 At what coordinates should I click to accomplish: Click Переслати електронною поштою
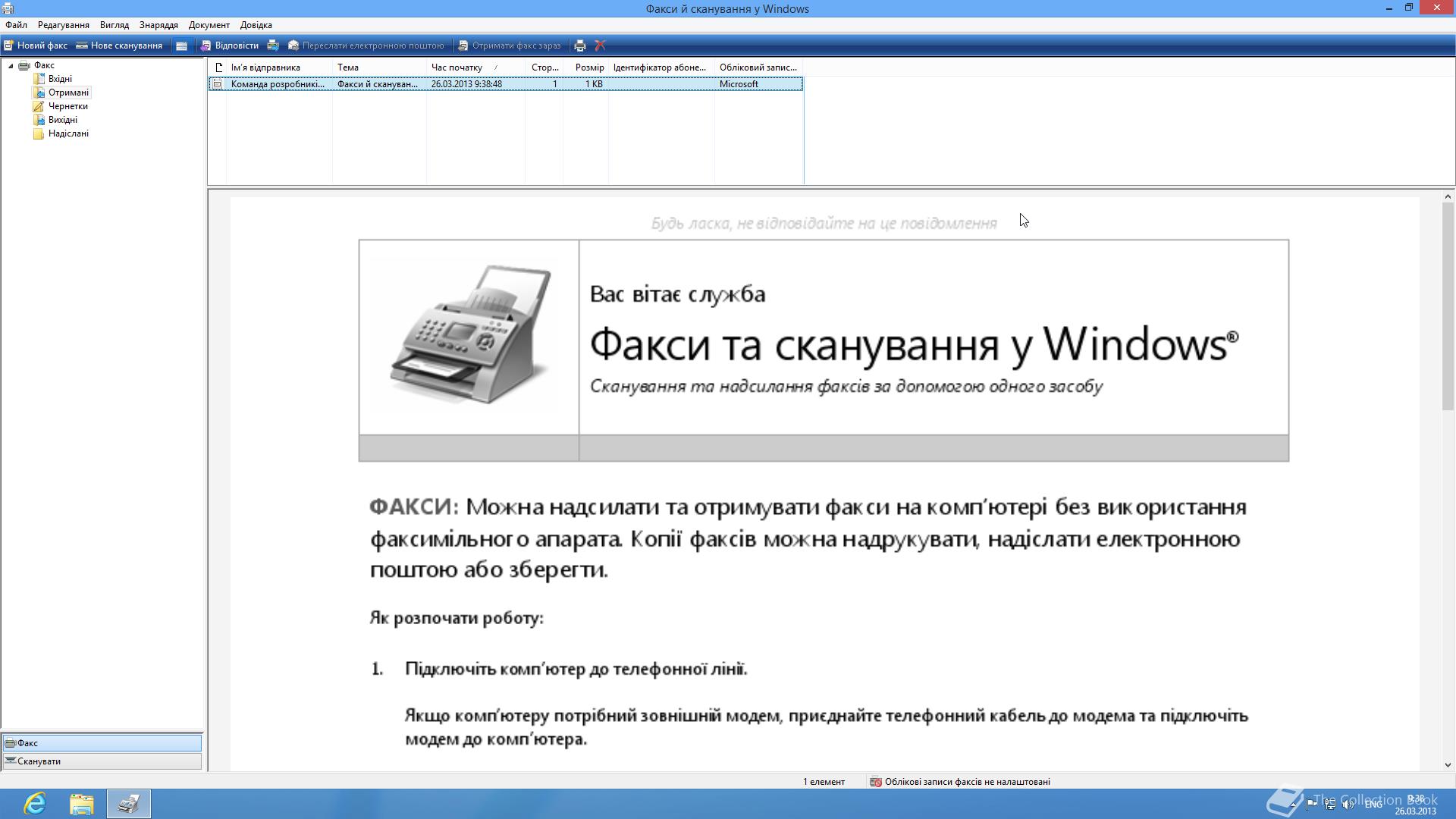point(366,45)
